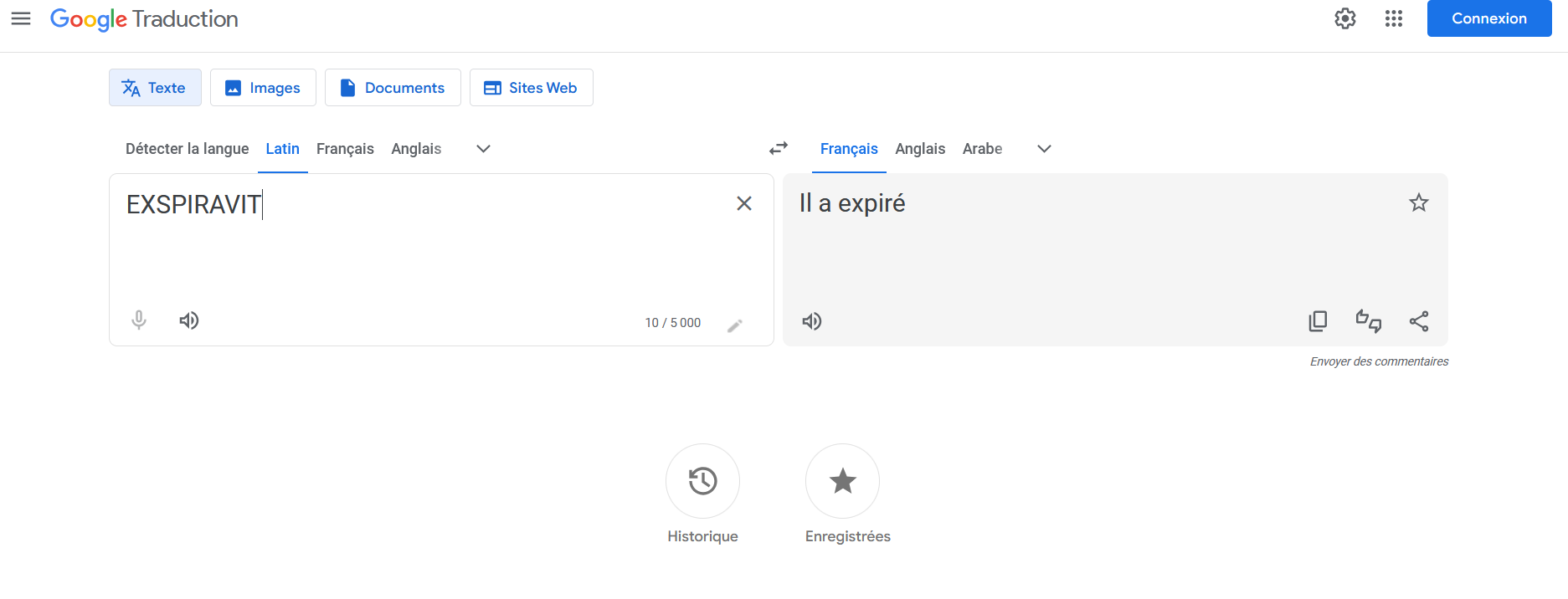Listen to the source text pronunciation
Image resolution: width=1568 pixels, height=599 pixels.
tap(189, 320)
